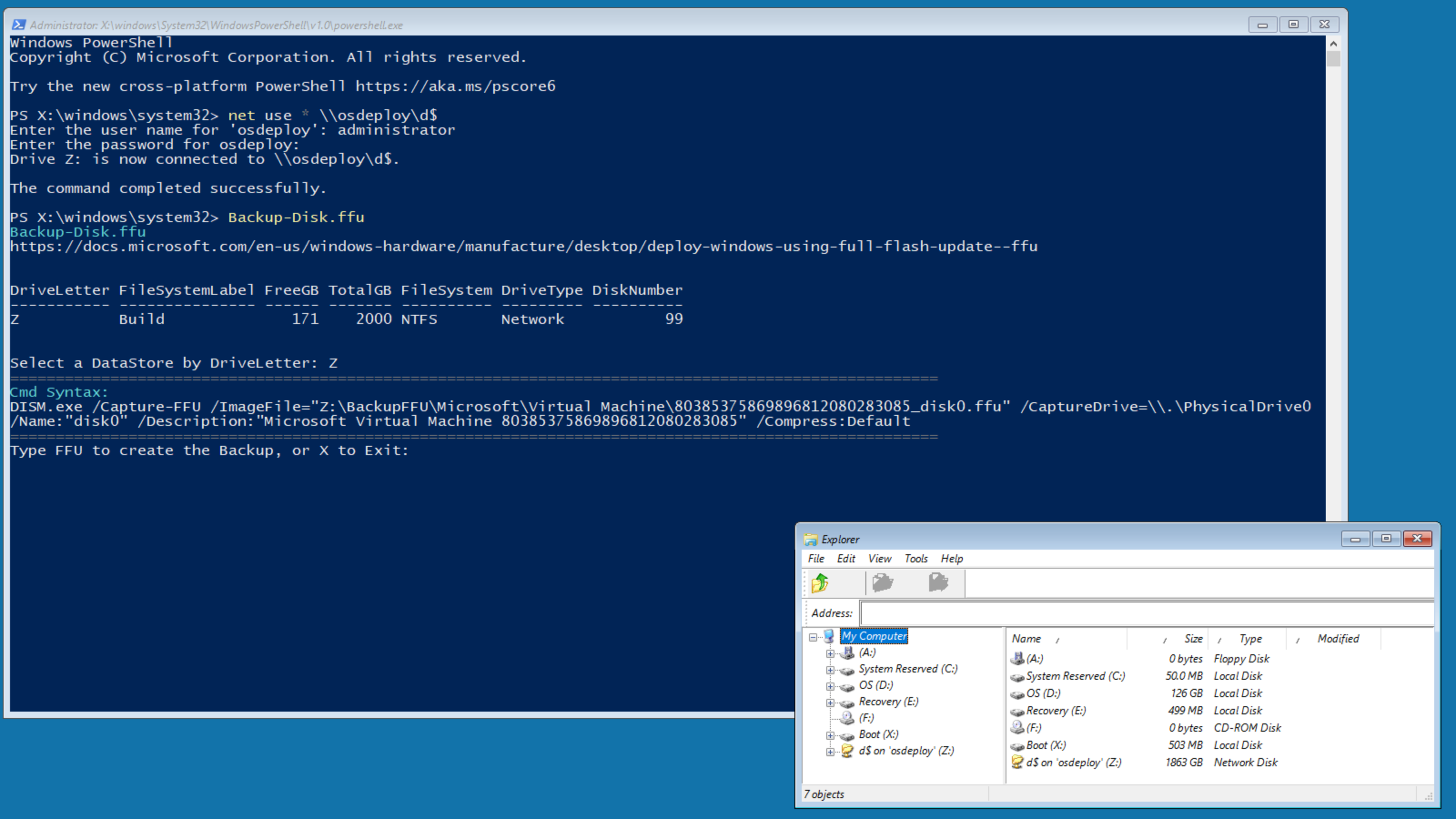Click the Boot (X:) drive icon in the tree
1456x819 pixels.
click(x=847, y=736)
